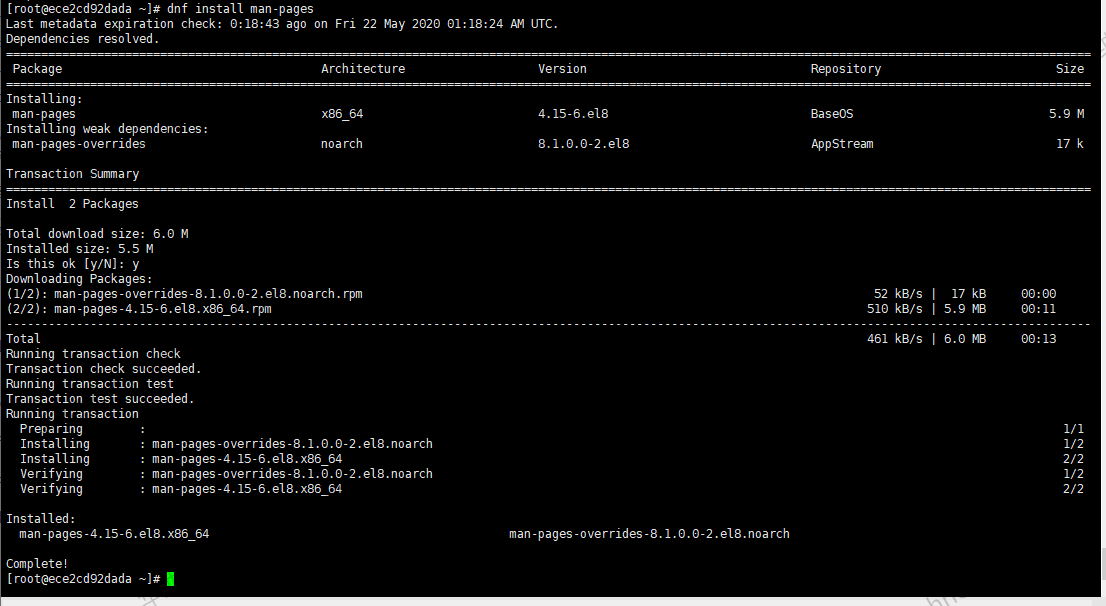The height and width of the screenshot is (606, 1106).
Task: Click the 'BaseOS' repository value
Action: pos(832,114)
